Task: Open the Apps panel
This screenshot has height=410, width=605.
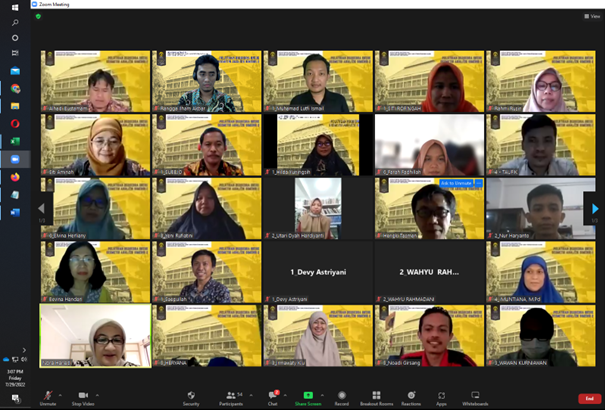Action: tap(441, 398)
